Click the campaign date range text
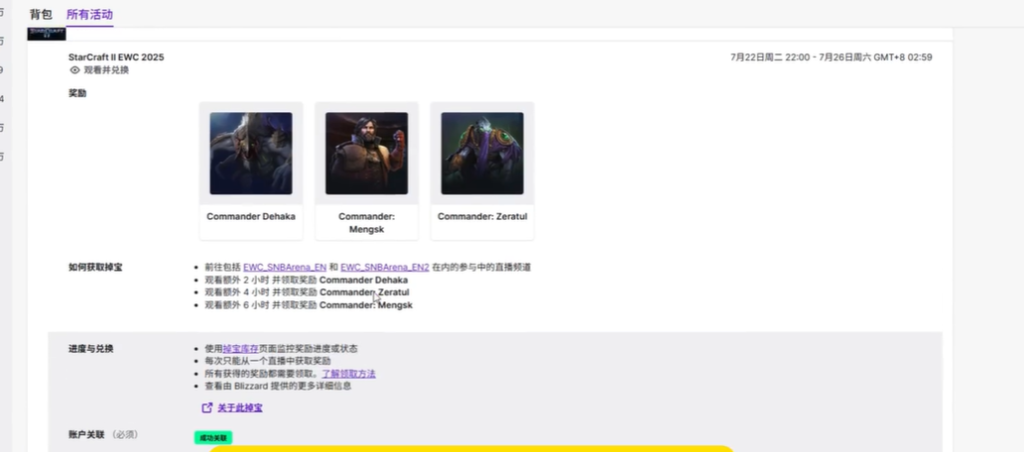 [831, 57]
